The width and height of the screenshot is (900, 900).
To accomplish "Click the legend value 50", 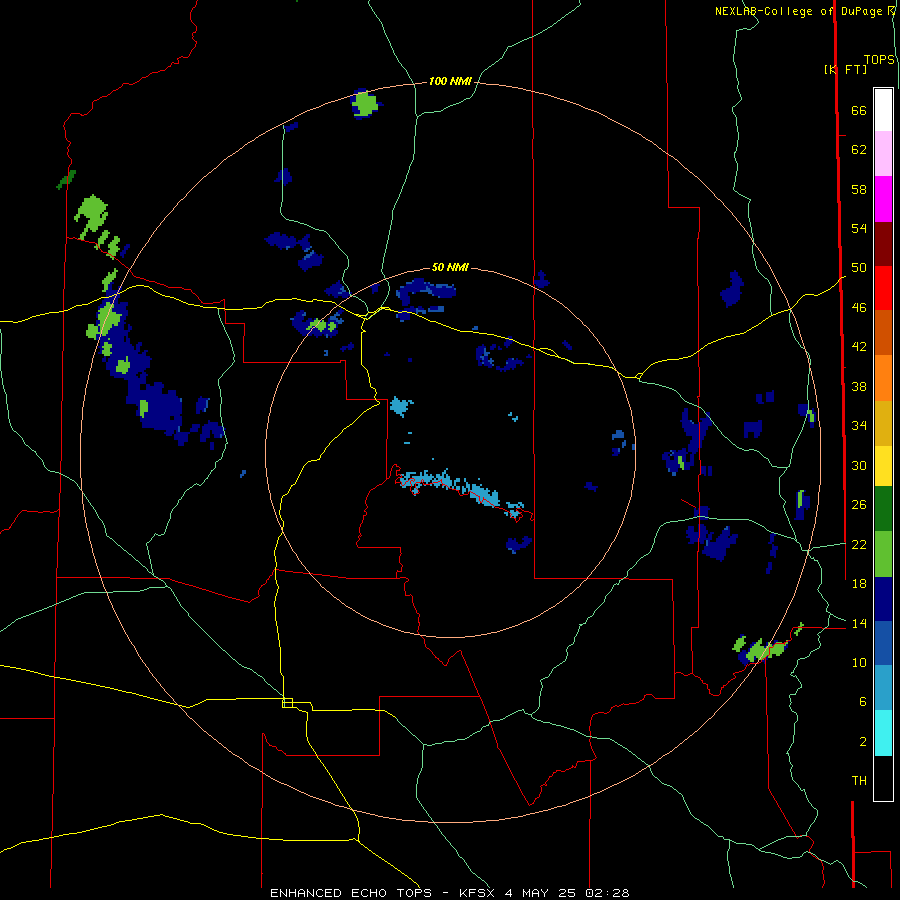I will (x=859, y=268).
